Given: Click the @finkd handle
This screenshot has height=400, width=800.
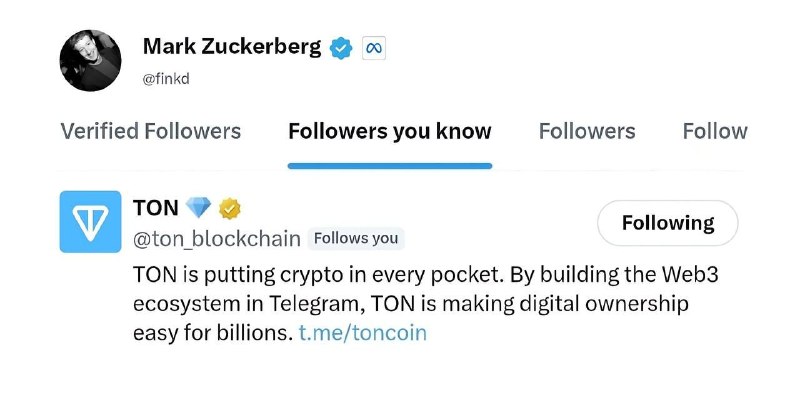Looking at the screenshot, I should 166,80.
